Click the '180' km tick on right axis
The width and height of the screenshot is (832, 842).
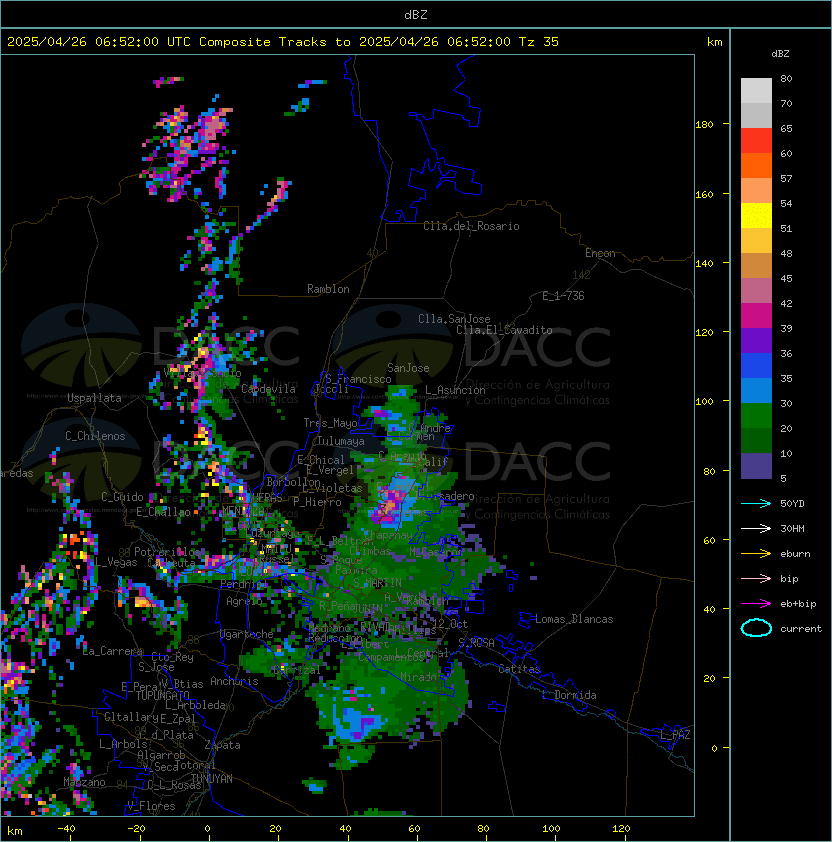(704, 125)
